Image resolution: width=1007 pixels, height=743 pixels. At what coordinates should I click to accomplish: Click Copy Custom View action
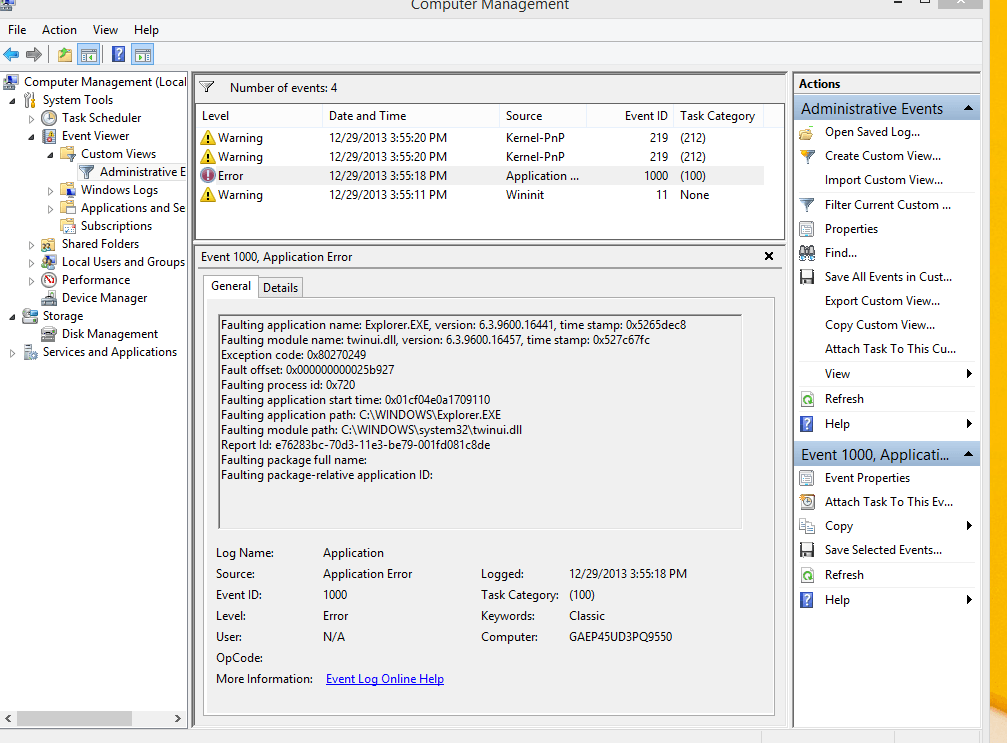[880, 325]
